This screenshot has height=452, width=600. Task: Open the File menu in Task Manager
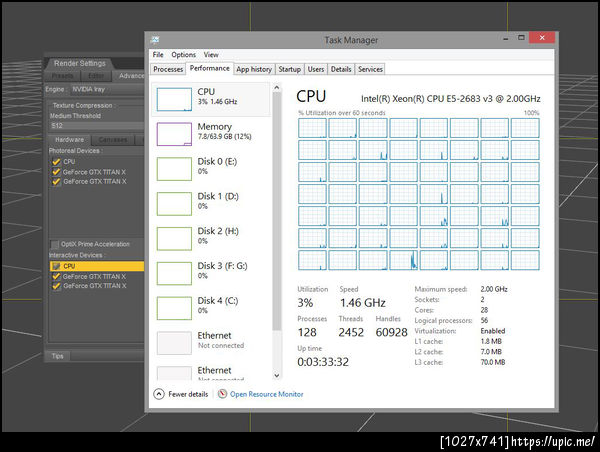tap(158, 54)
